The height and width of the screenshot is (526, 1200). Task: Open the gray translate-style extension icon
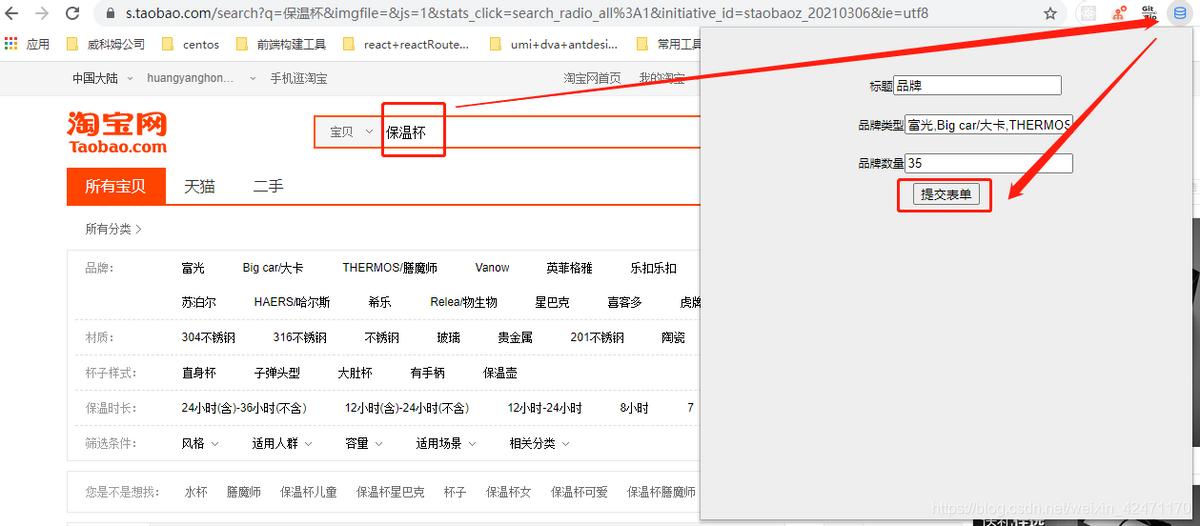(1089, 14)
